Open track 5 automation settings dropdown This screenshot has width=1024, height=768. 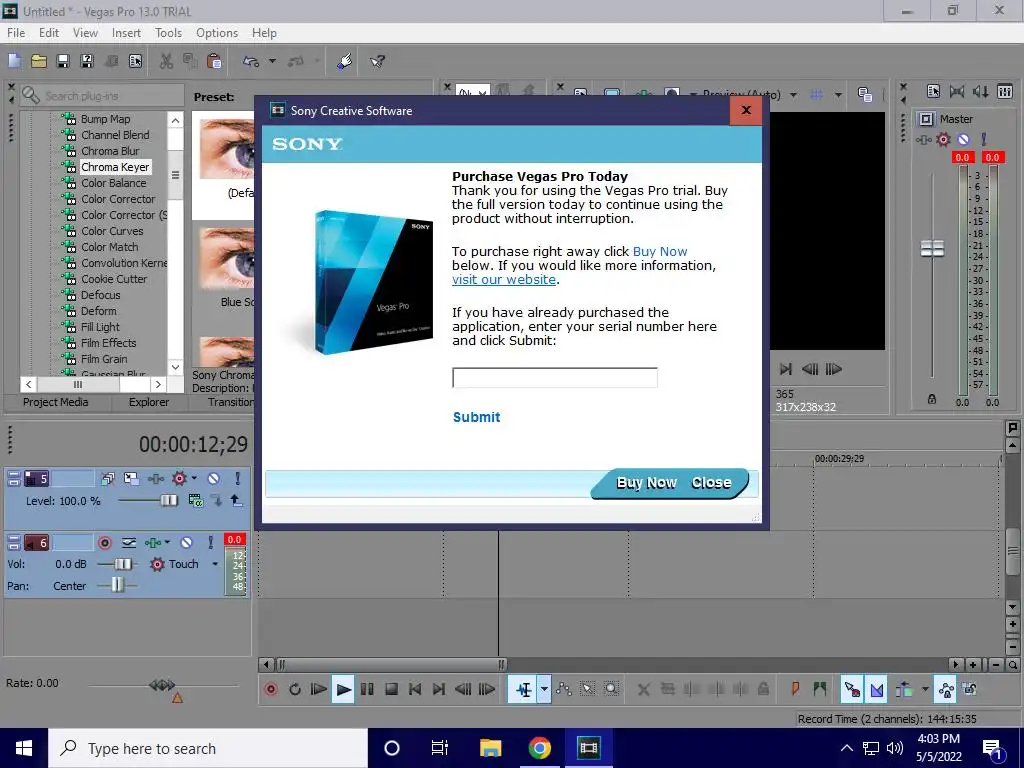(194, 479)
